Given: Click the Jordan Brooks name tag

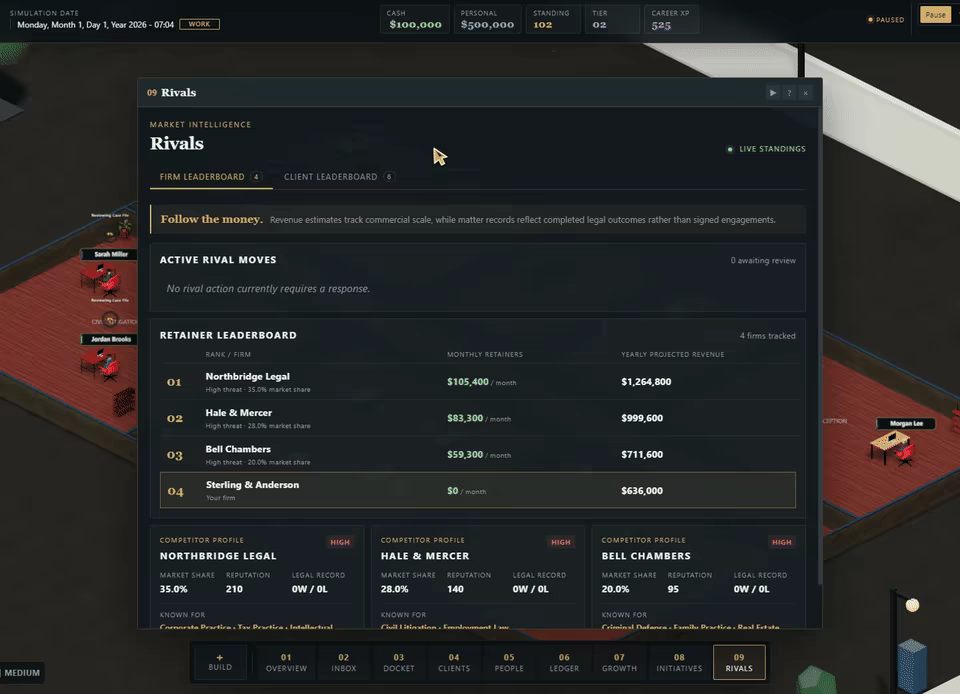Looking at the screenshot, I should click(110, 339).
